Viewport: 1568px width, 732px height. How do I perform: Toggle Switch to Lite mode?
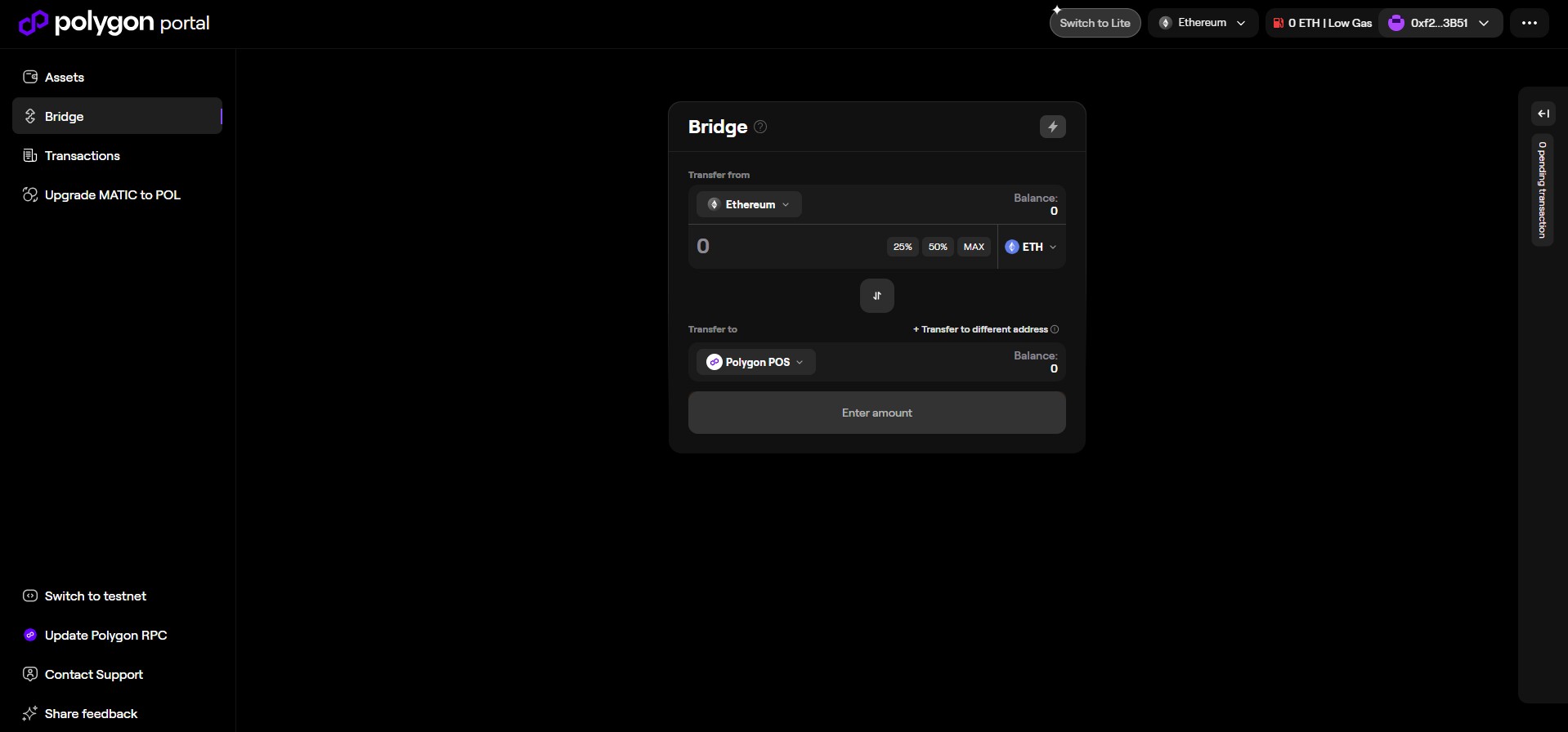pos(1094,23)
